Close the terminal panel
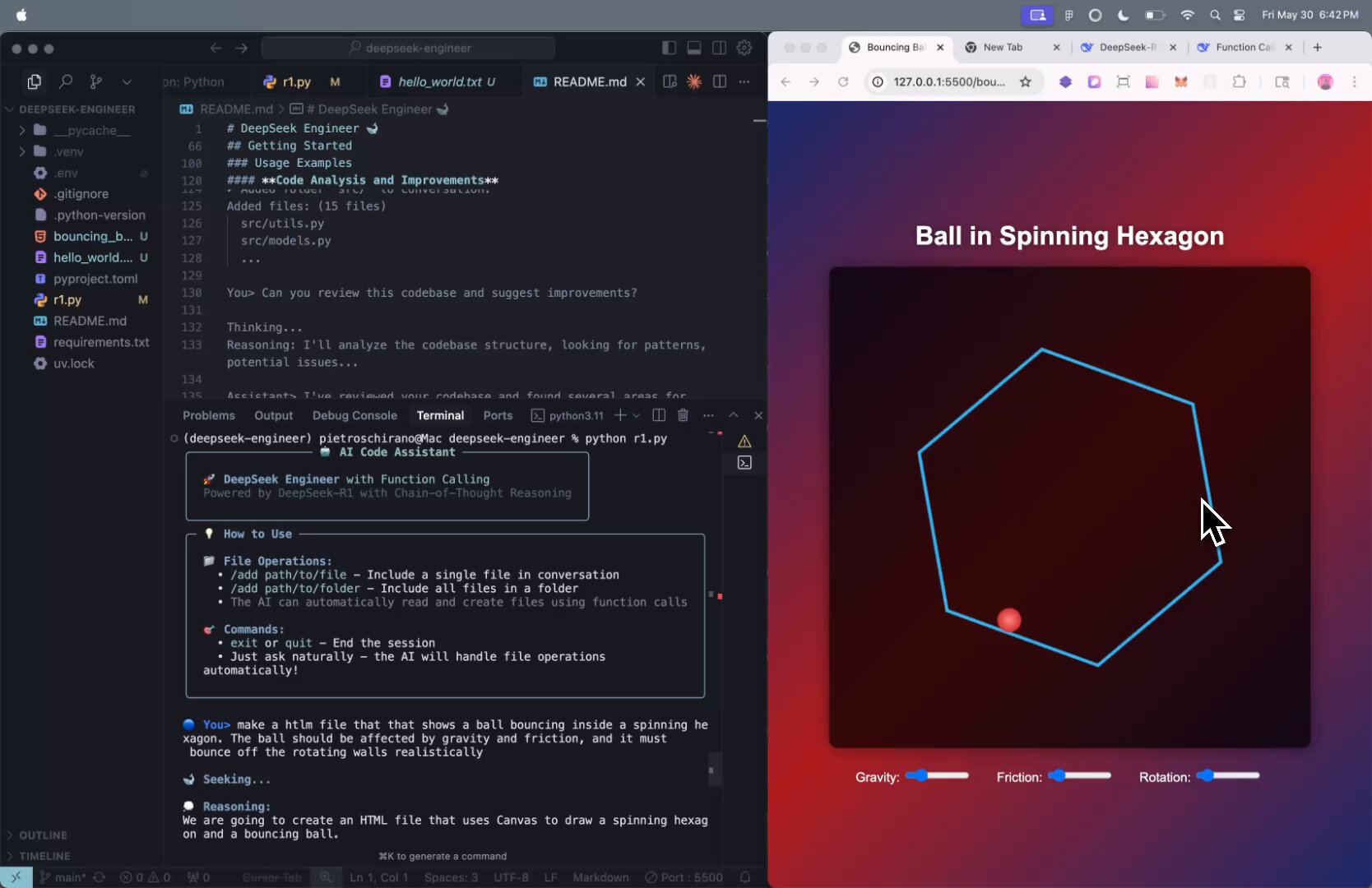 [x=758, y=415]
